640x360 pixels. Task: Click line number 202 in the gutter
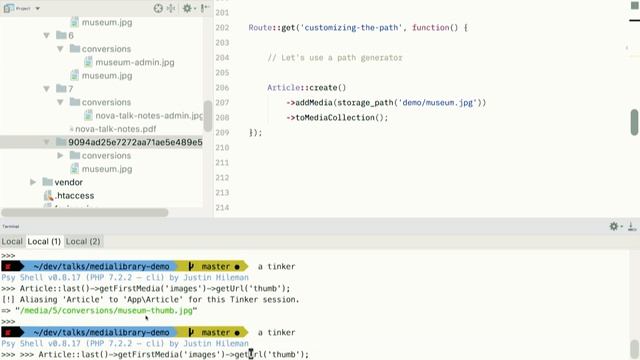tap(222, 28)
